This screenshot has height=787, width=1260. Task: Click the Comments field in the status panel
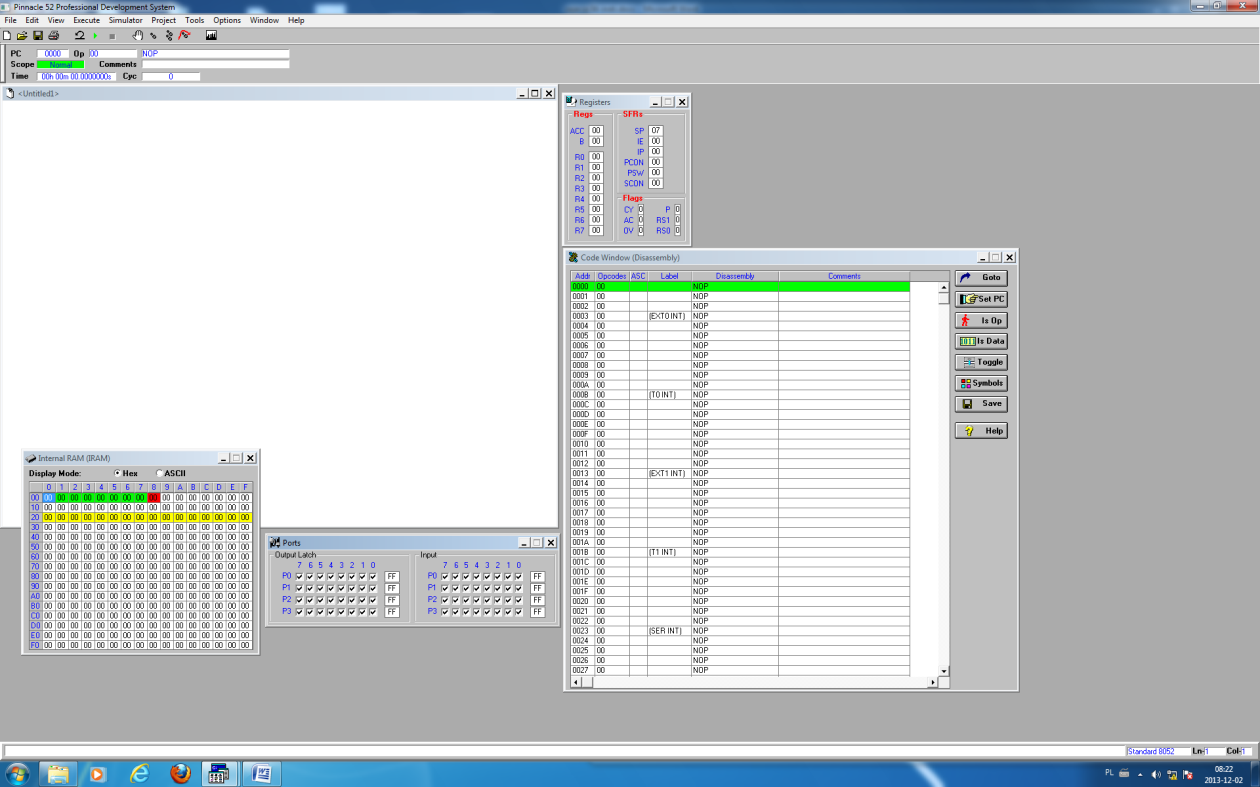[215, 64]
